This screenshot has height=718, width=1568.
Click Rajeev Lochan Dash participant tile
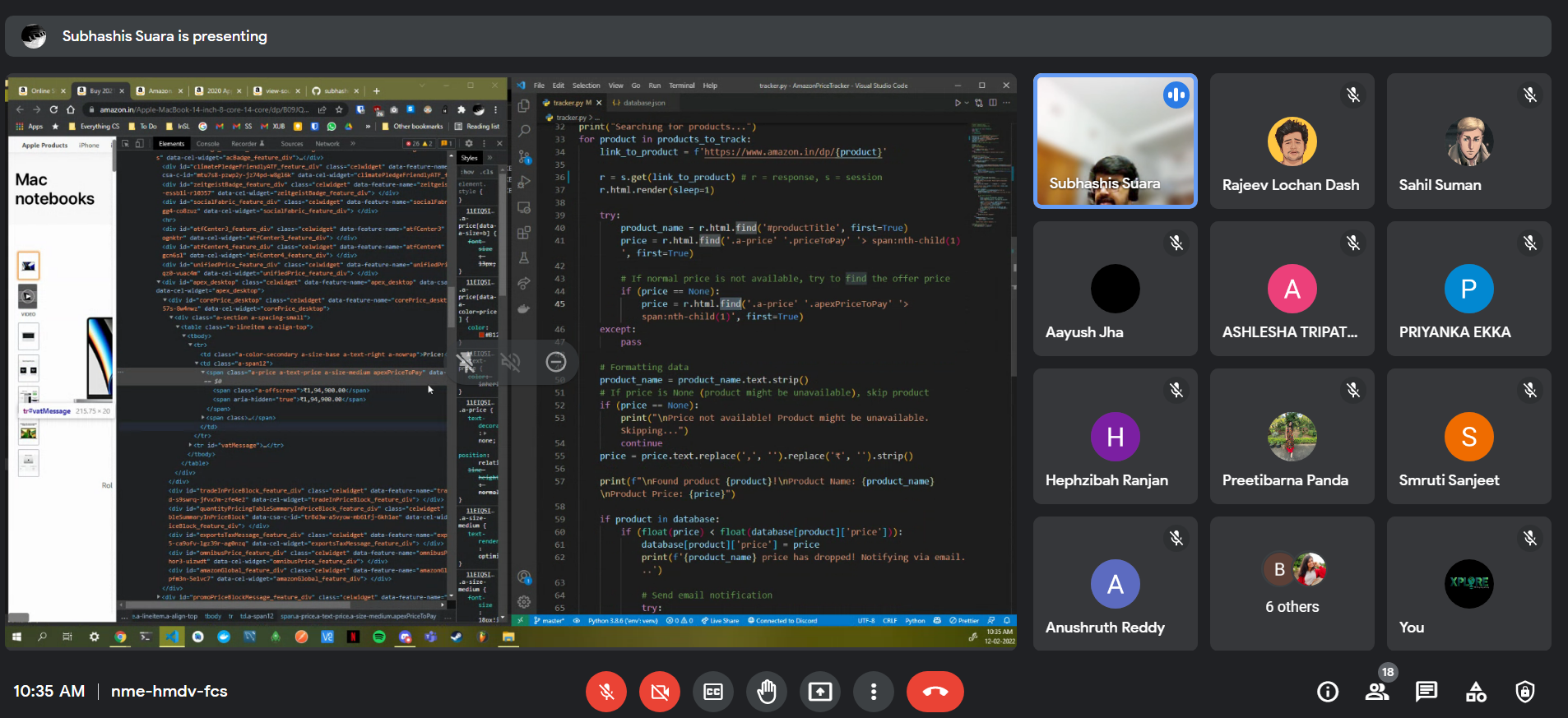1292,141
